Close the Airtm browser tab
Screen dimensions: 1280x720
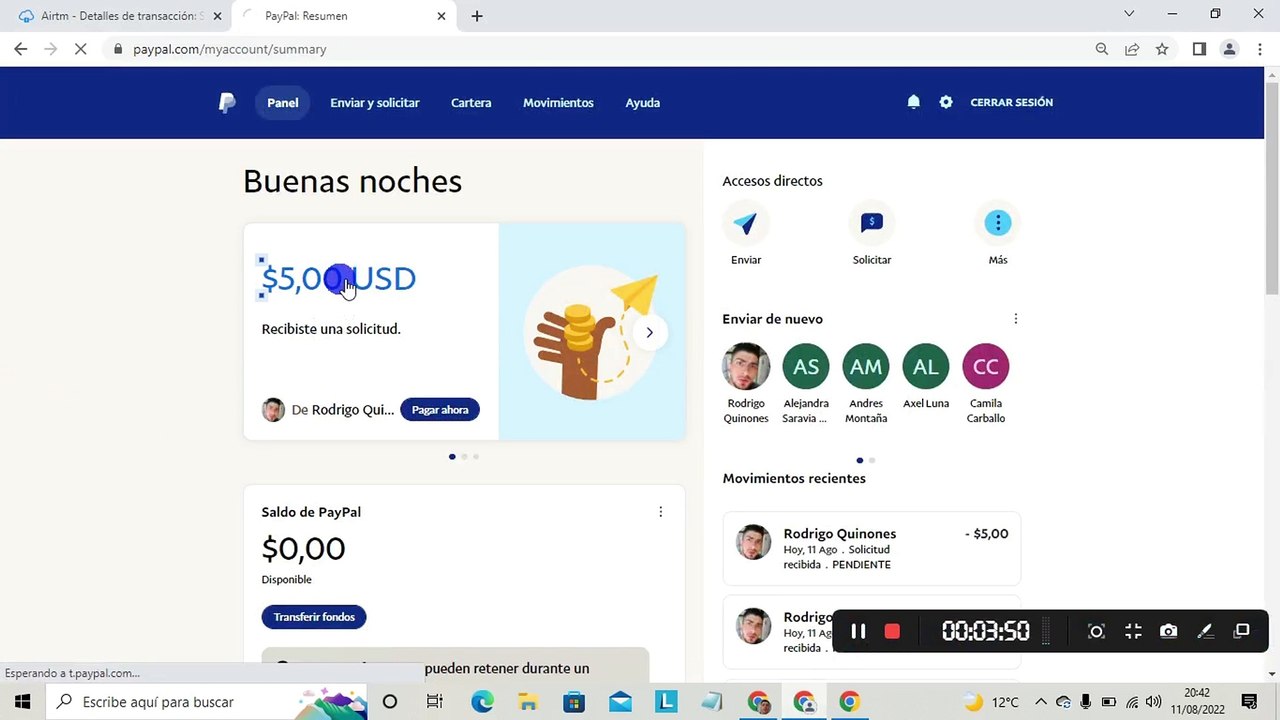click(x=217, y=16)
